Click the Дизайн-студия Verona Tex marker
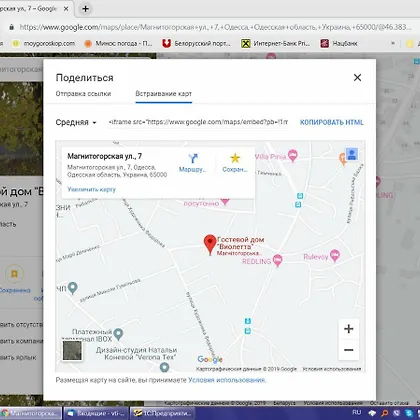 164,367
